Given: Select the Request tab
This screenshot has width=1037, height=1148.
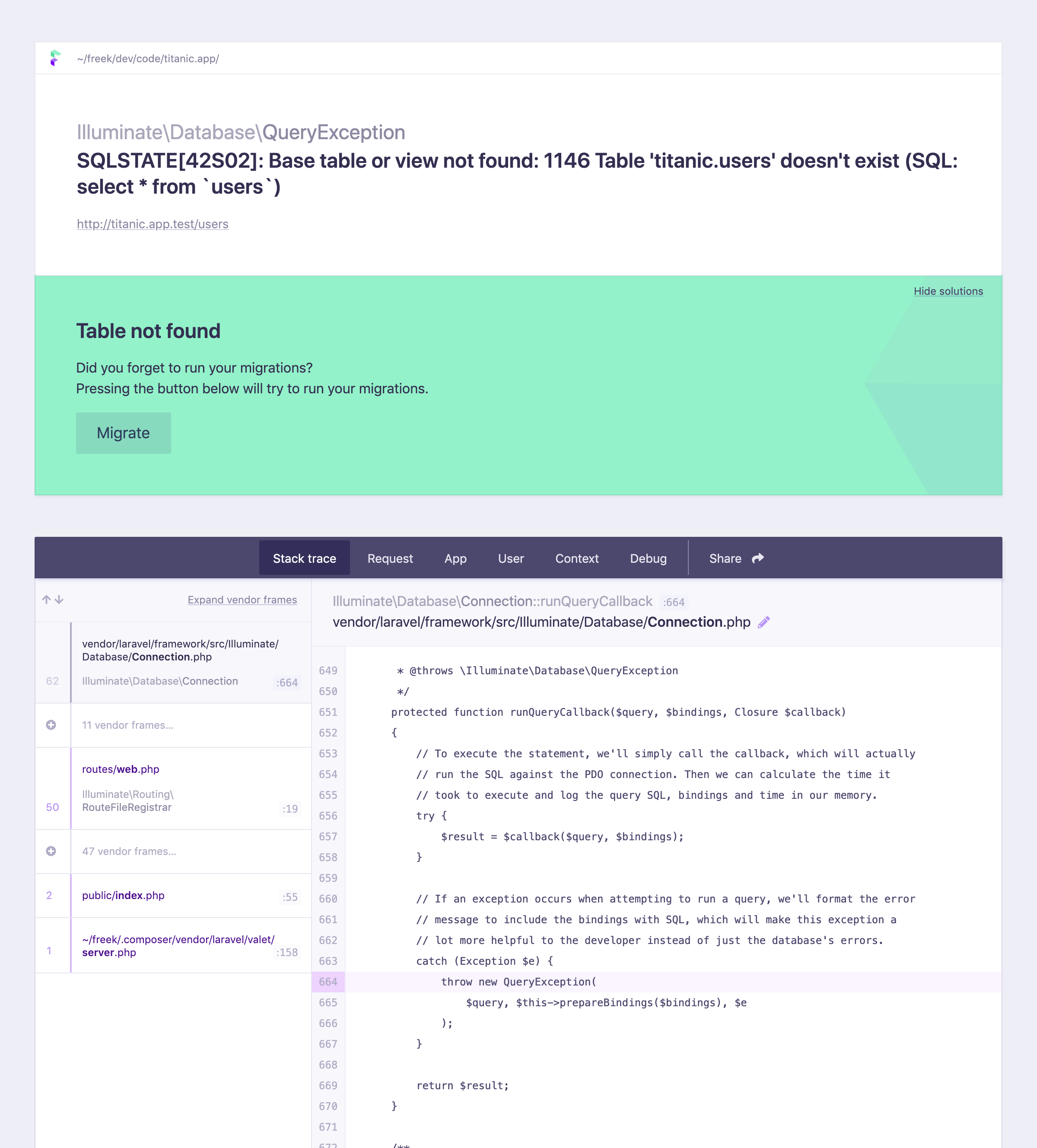Looking at the screenshot, I should click(389, 558).
